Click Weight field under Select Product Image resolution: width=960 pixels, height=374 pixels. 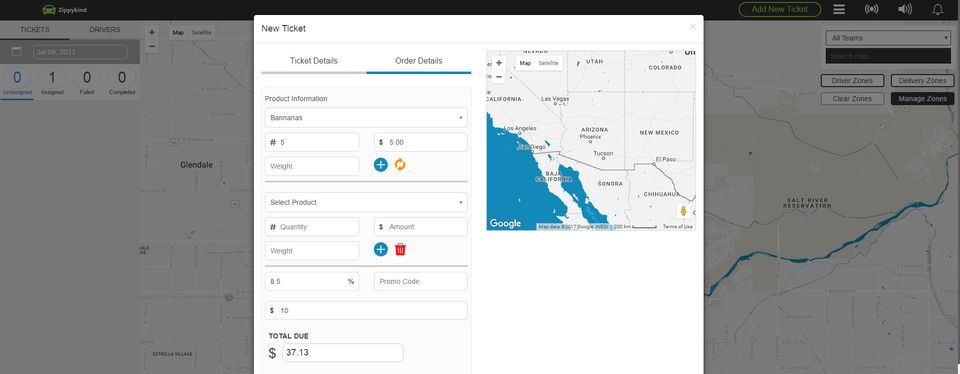click(312, 251)
